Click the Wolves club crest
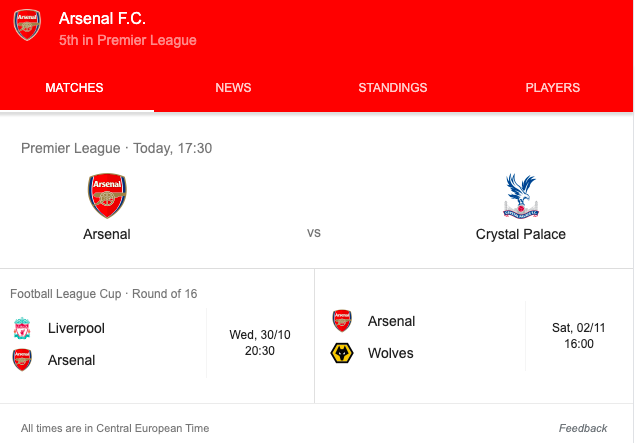Screen dimensions: 635x443 342,353
